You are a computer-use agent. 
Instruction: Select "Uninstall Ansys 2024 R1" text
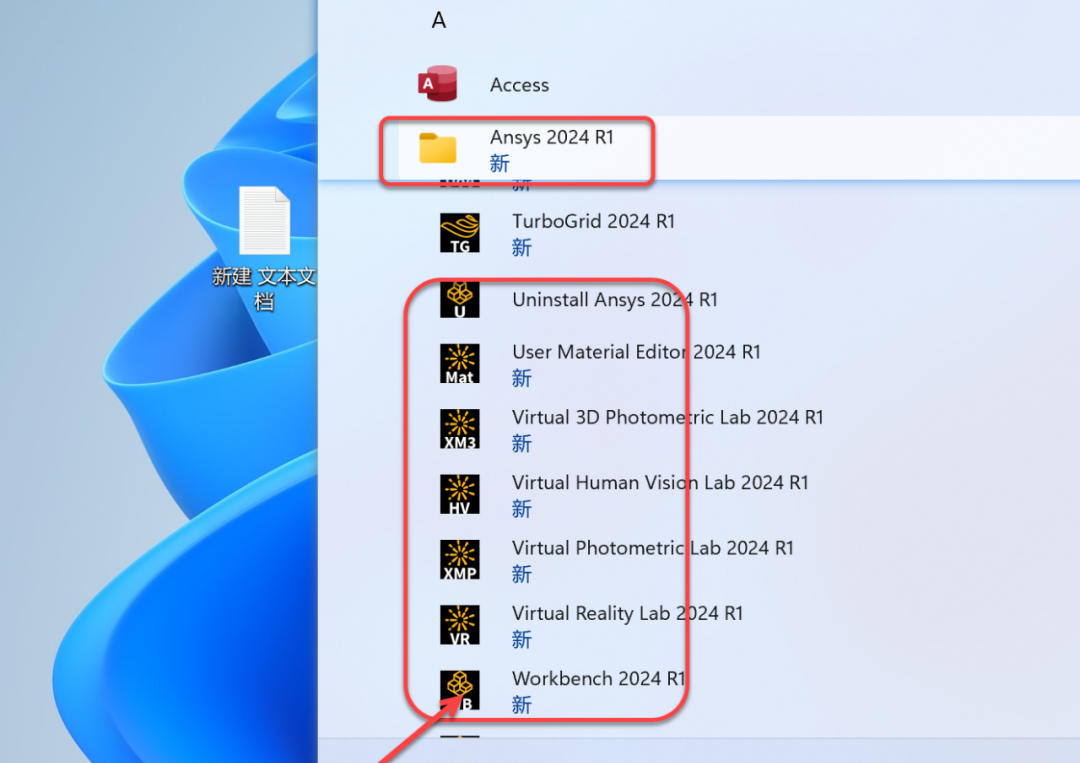point(614,300)
